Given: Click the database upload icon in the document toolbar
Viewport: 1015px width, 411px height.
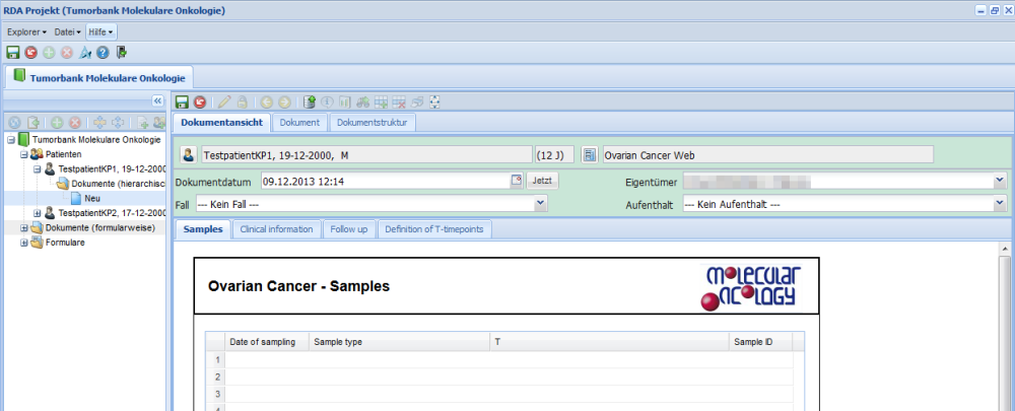Looking at the screenshot, I should [x=310, y=102].
